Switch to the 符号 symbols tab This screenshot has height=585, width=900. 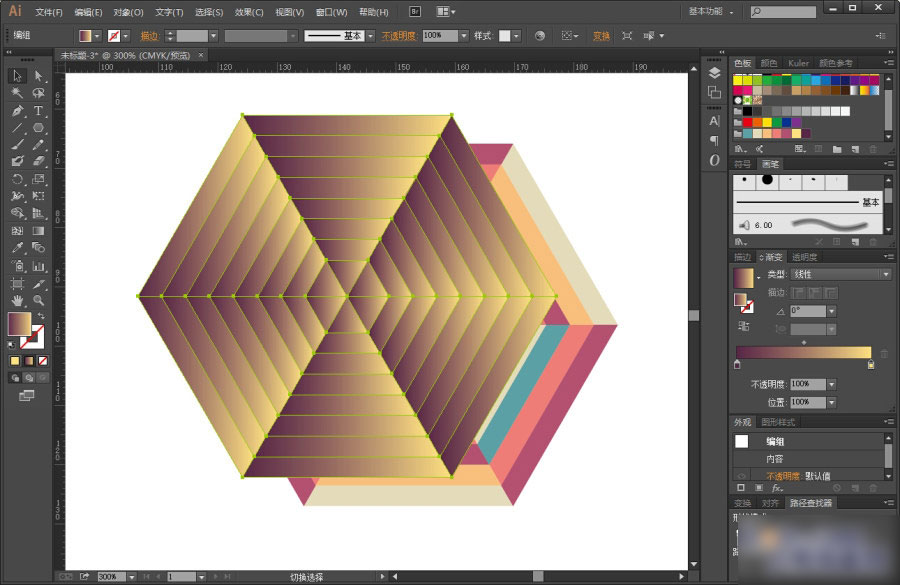pyautogui.click(x=743, y=164)
